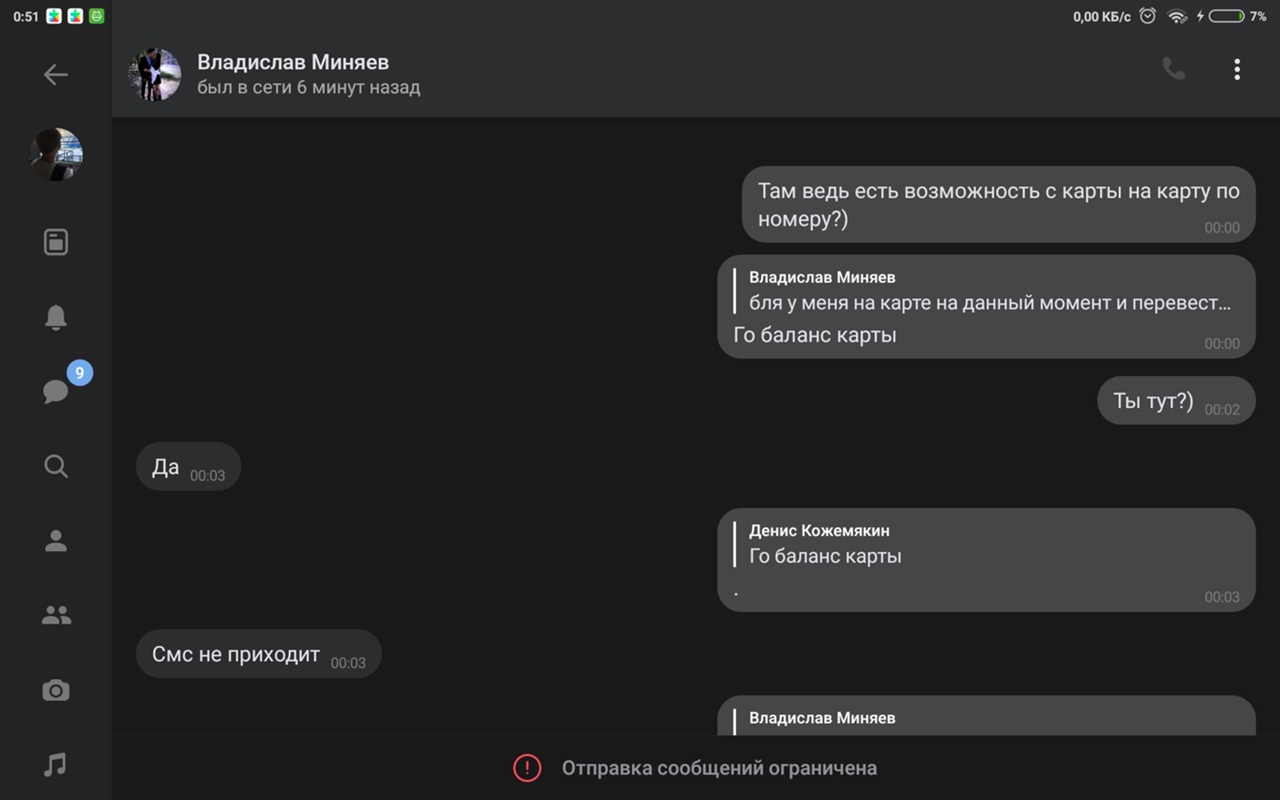Open the three-dot chat options menu
Image resolution: width=1280 pixels, height=800 pixels.
point(1237,69)
